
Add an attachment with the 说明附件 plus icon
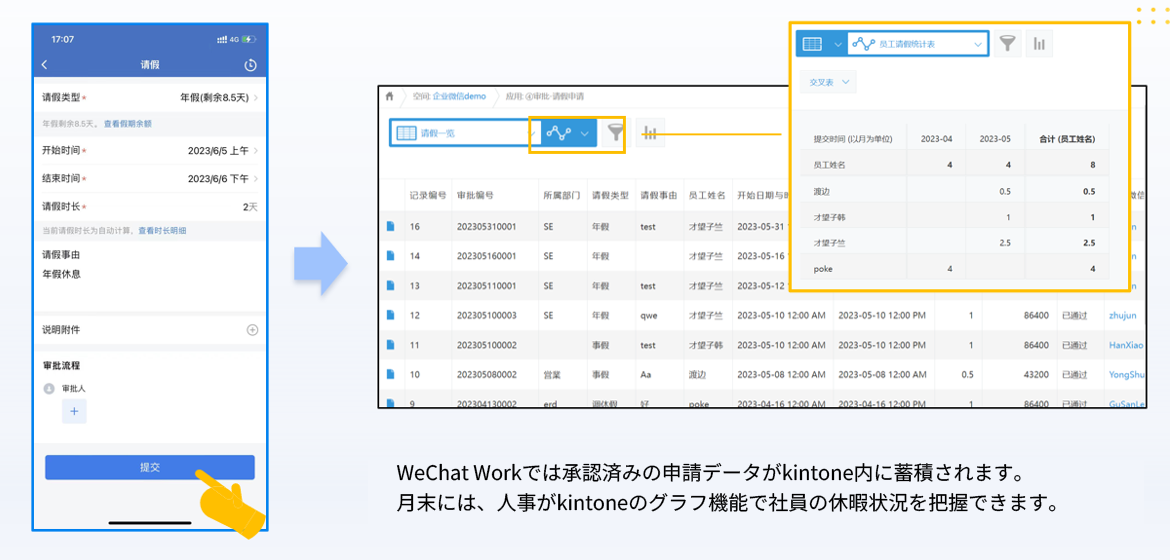pyautogui.click(x=252, y=329)
